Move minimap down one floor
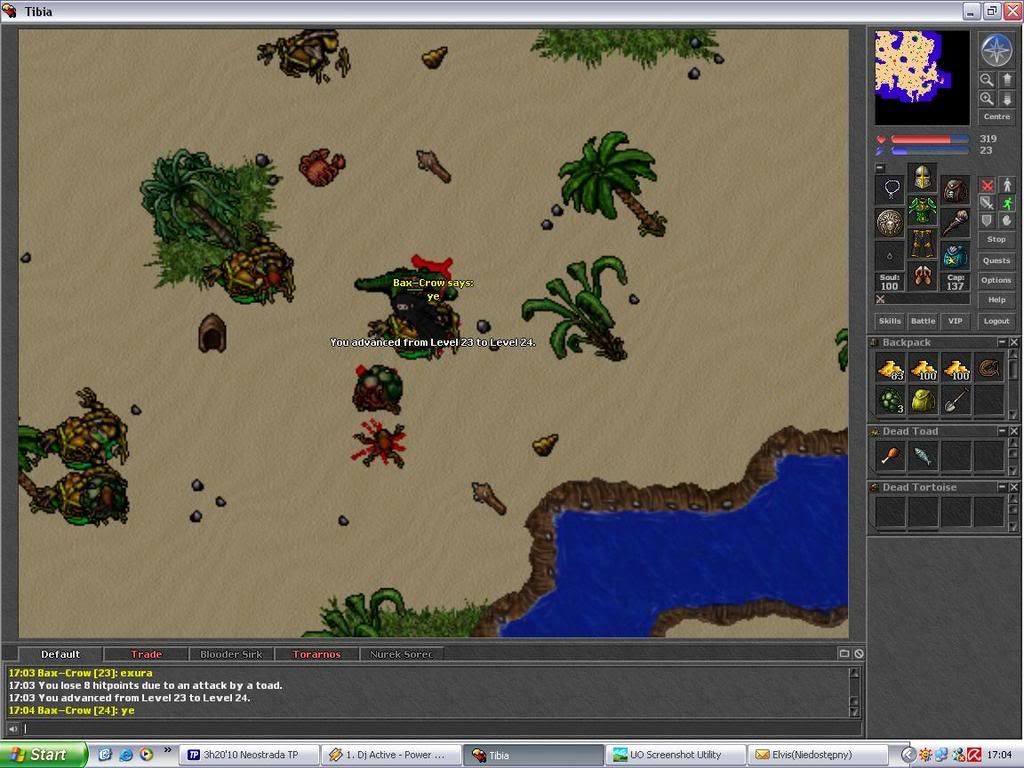The image size is (1024, 768). pyautogui.click(x=1006, y=99)
